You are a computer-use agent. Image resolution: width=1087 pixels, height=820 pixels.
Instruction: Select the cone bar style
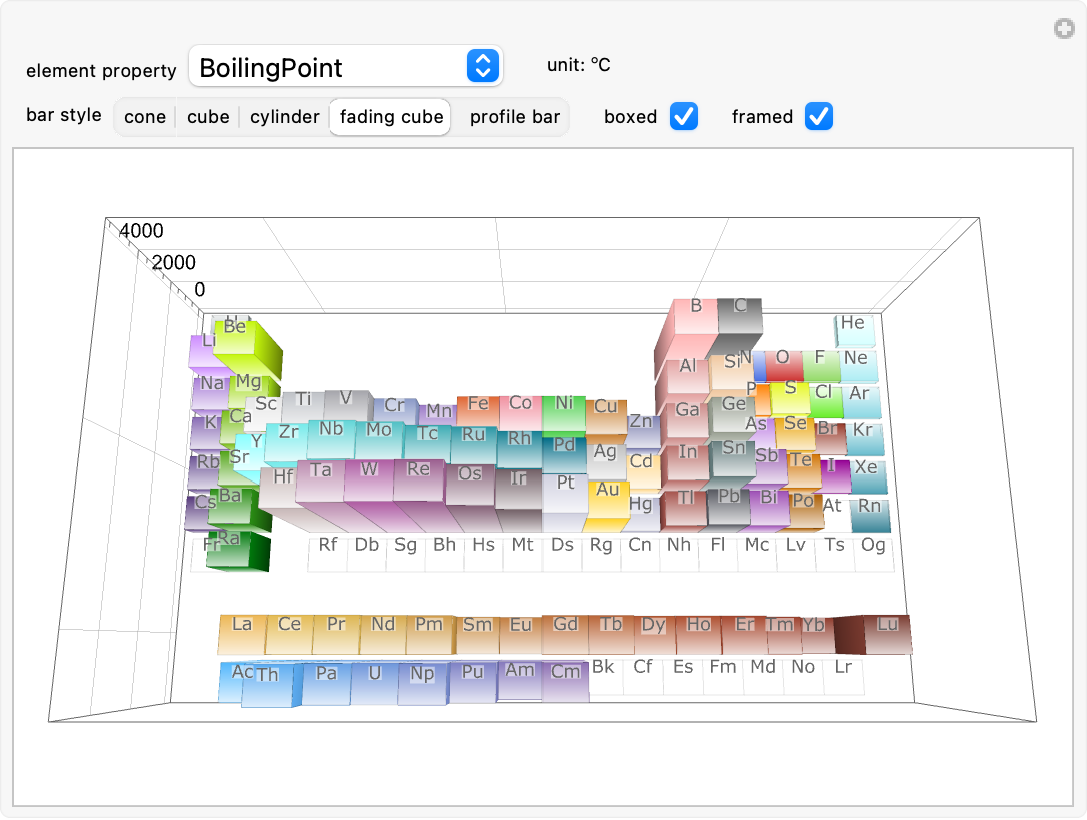tap(145, 117)
